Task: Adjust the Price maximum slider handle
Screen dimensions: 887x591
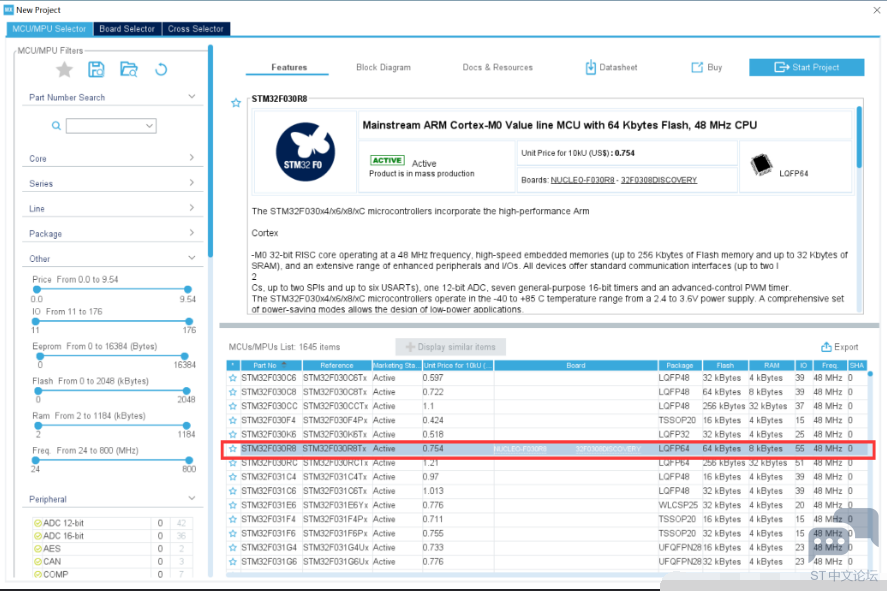Action: pyautogui.click(x=188, y=290)
